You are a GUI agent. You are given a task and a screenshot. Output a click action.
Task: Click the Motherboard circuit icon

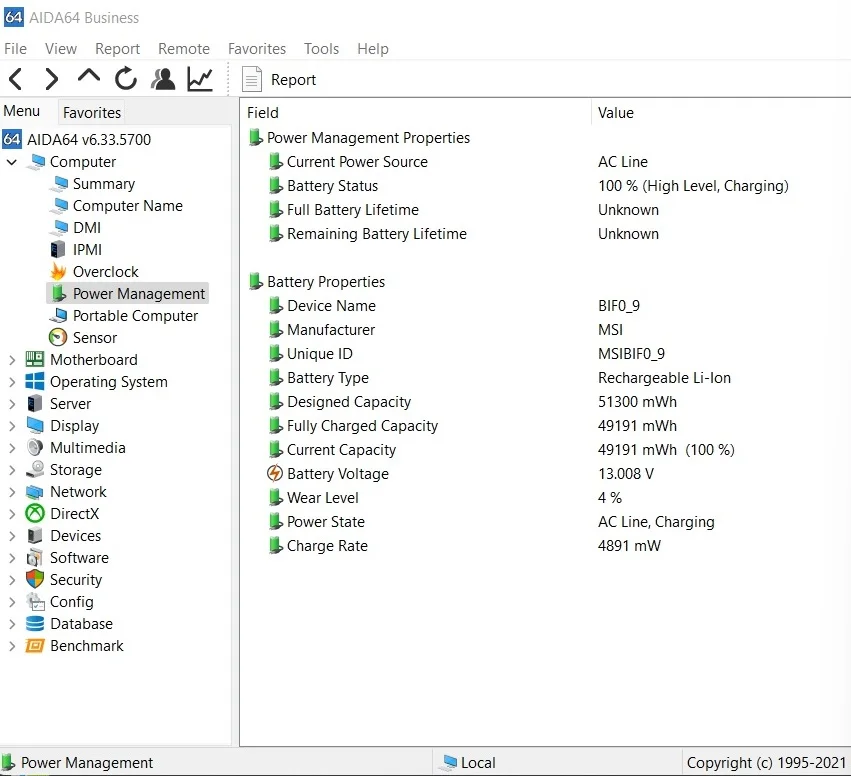click(35, 359)
